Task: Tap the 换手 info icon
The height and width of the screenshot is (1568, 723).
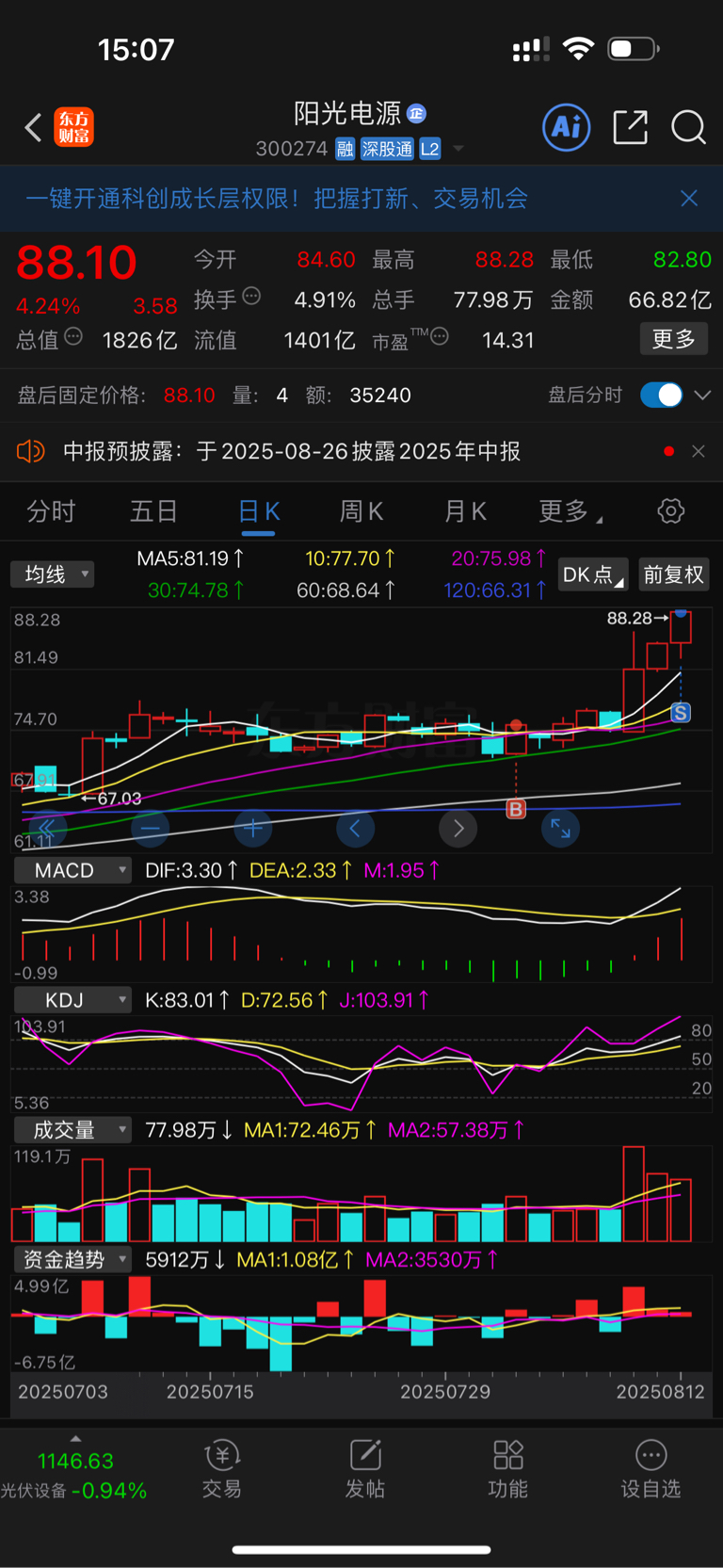Action: click(251, 297)
